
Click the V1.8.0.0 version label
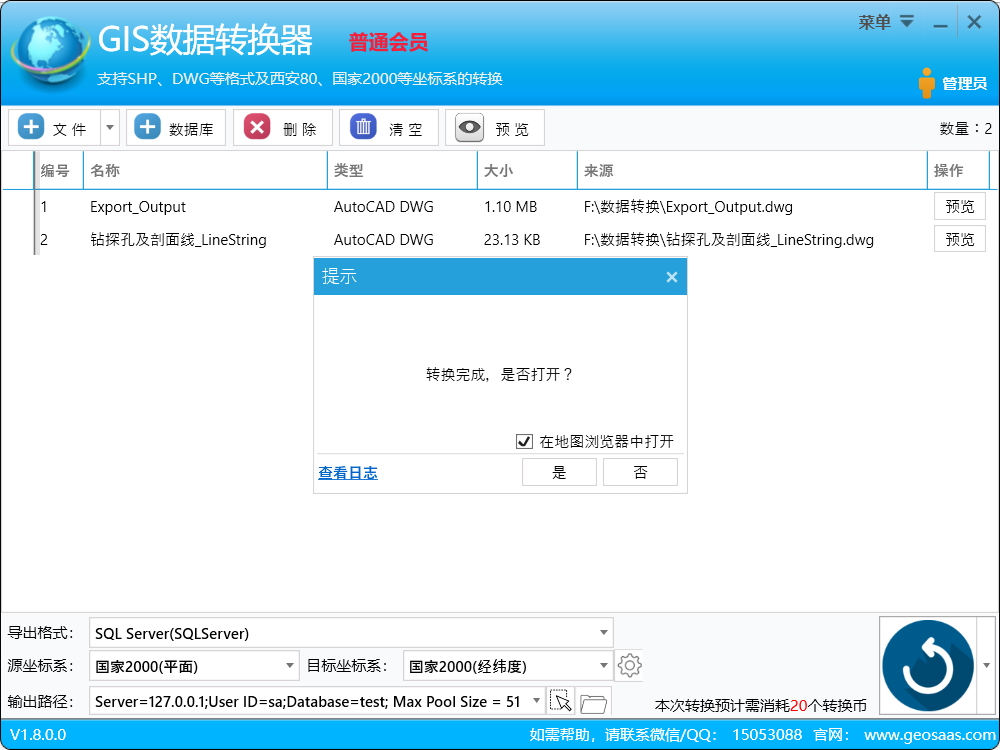38,735
